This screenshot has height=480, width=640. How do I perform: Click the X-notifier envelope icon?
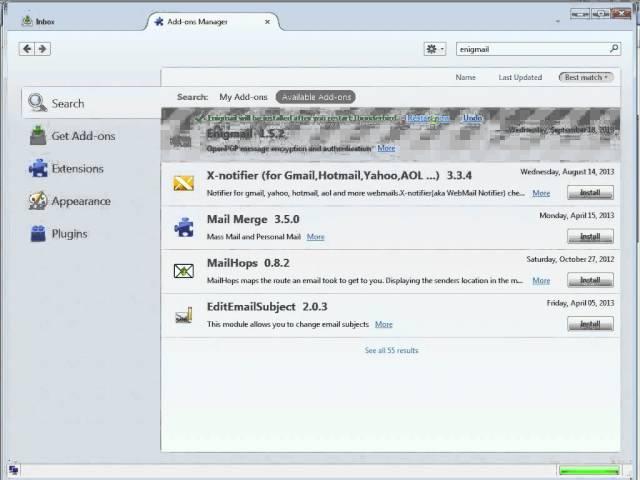pyautogui.click(x=184, y=183)
